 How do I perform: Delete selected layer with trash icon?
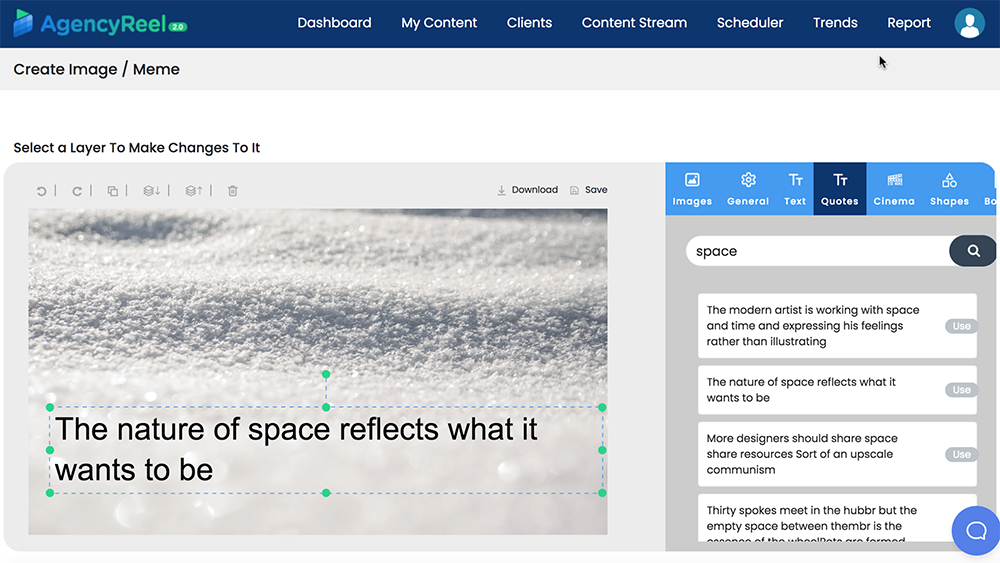(x=233, y=191)
